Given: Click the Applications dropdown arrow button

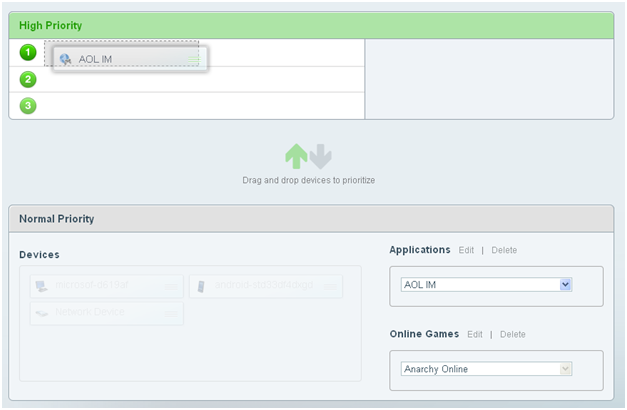Looking at the screenshot, I should 565,285.
